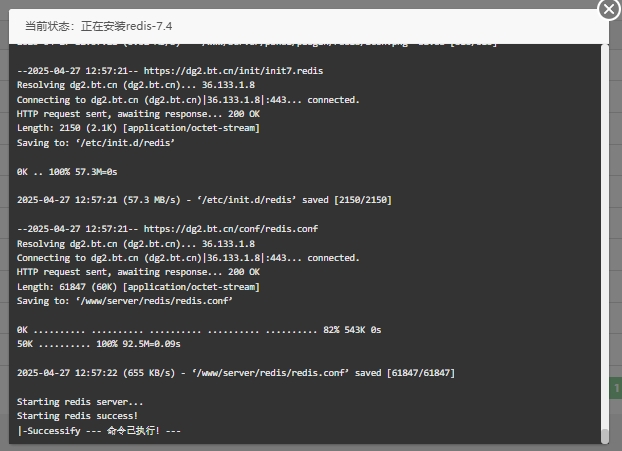The height and width of the screenshot is (451, 622).
Task: Click the redis.conf saved [61847/61847] line
Action: point(236,373)
